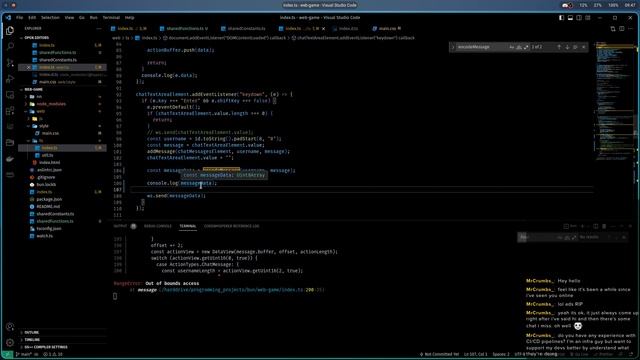Open the Run menu
Image resolution: width=640 pixels, height=360 pixels.
(93, 18)
